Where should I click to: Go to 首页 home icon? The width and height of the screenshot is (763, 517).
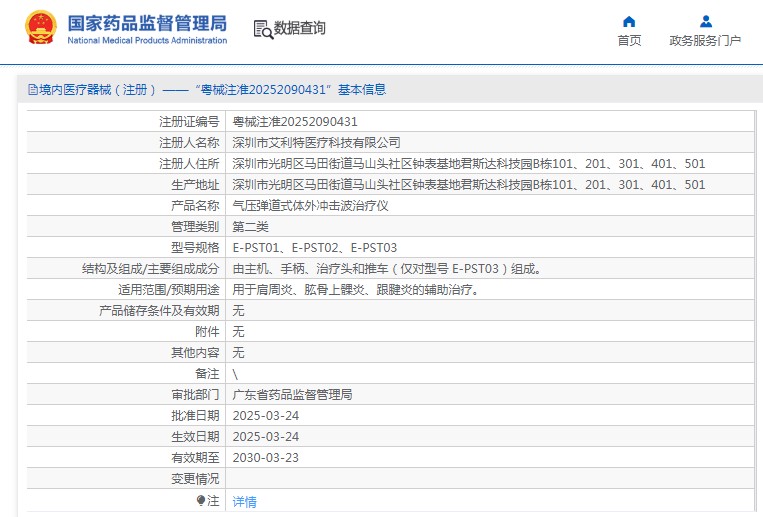(x=629, y=21)
